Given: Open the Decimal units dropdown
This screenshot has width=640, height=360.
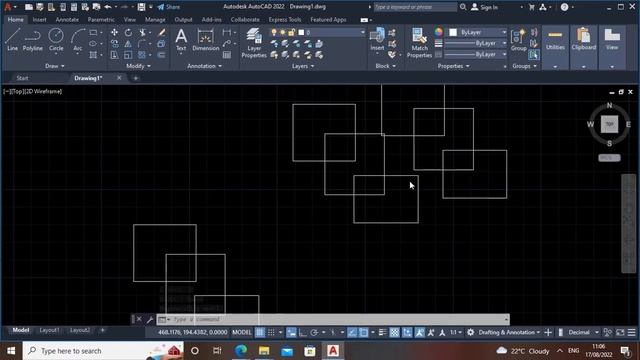Looking at the screenshot, I should coord(584,333).
